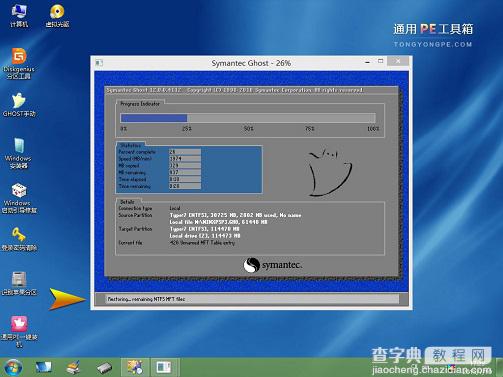Click the Time remaining value field
The image size is (503, 377).
pos(185,186)
